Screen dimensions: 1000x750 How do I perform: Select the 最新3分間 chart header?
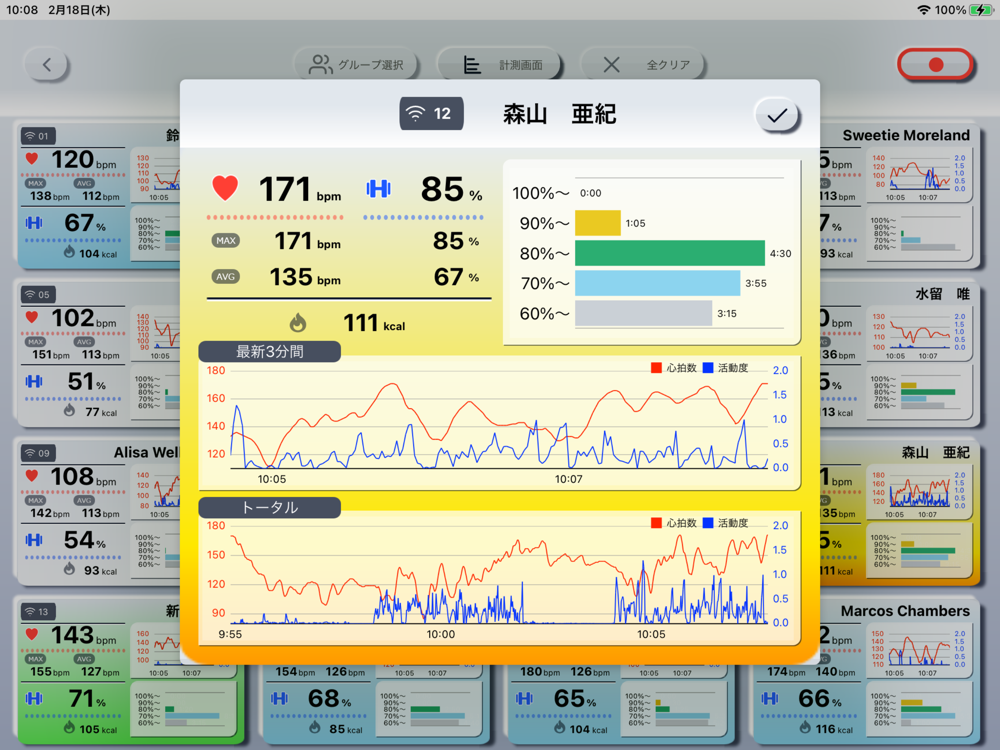[269, 351]
